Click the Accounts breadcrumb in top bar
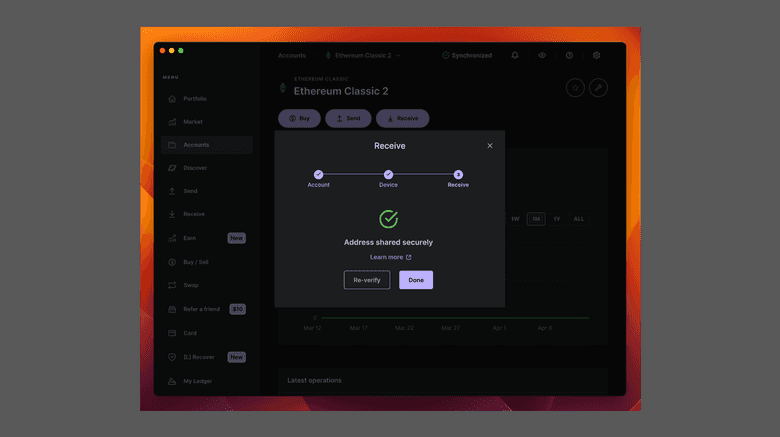The image size is (780, 437). 292,56
